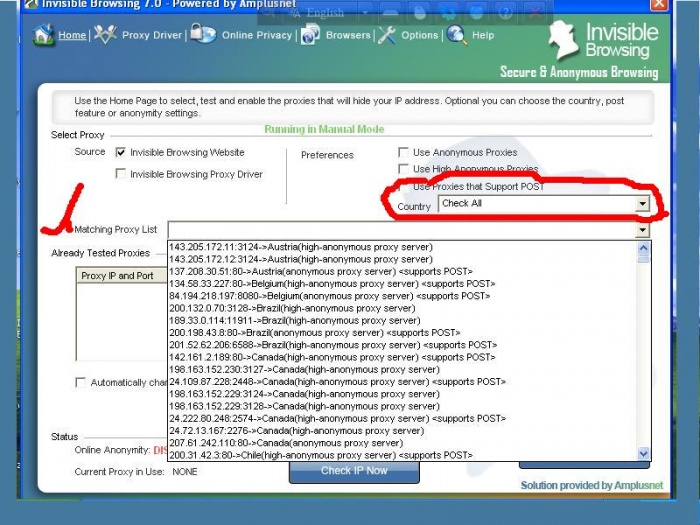The image size is (700, 525).
Task: Select proxy 24.222.80.248:2574 Canada
Action: (402, 419)
